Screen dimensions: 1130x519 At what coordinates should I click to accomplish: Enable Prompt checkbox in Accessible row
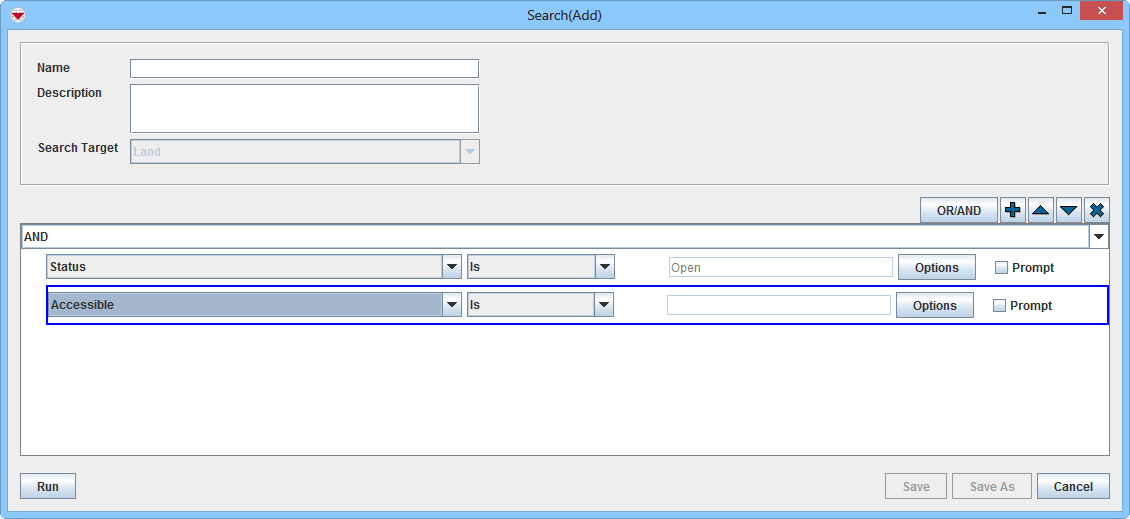point(1000,306)
